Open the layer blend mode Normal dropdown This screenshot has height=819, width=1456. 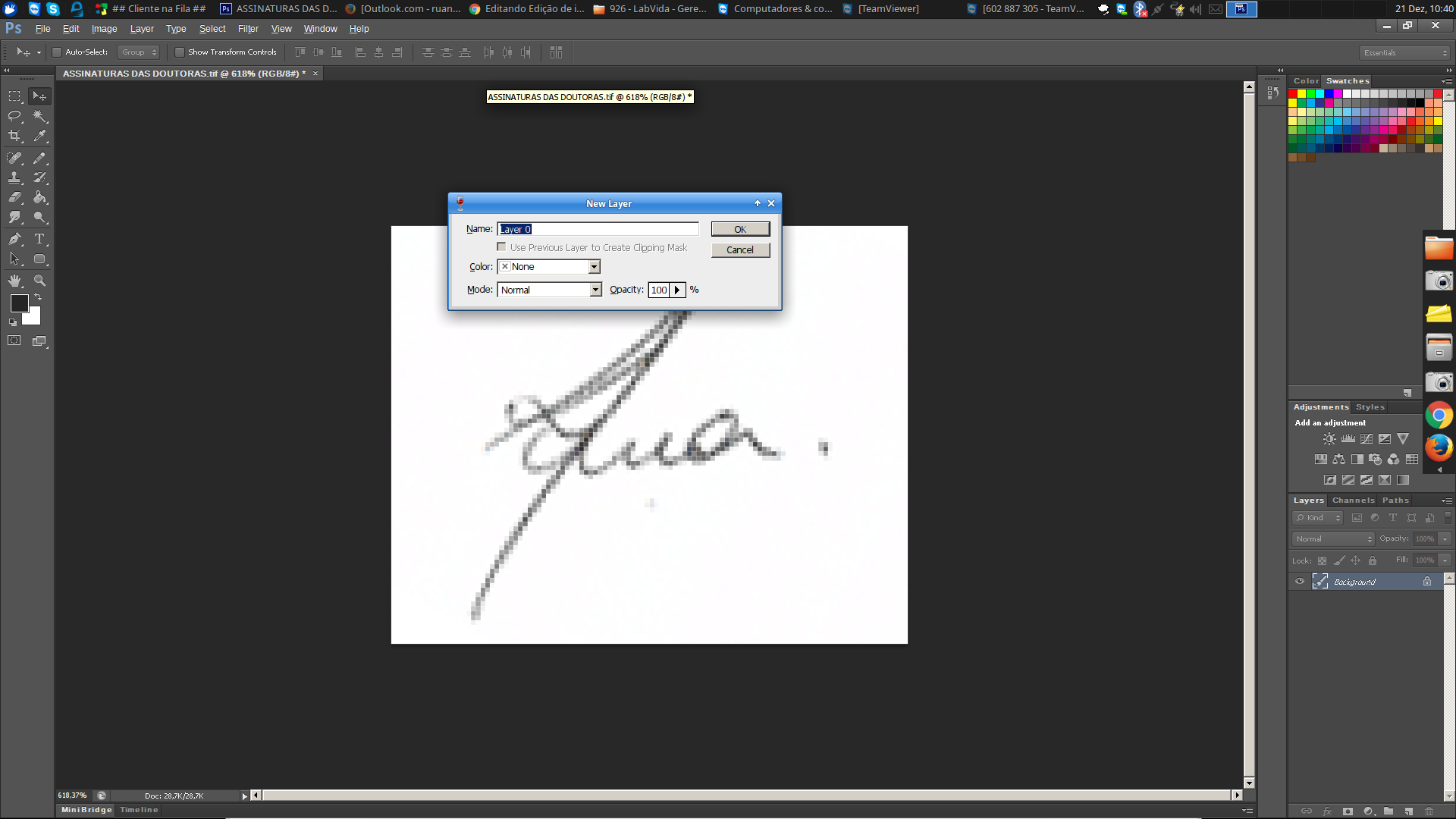pyautogui.click(x=1333, y=539)
